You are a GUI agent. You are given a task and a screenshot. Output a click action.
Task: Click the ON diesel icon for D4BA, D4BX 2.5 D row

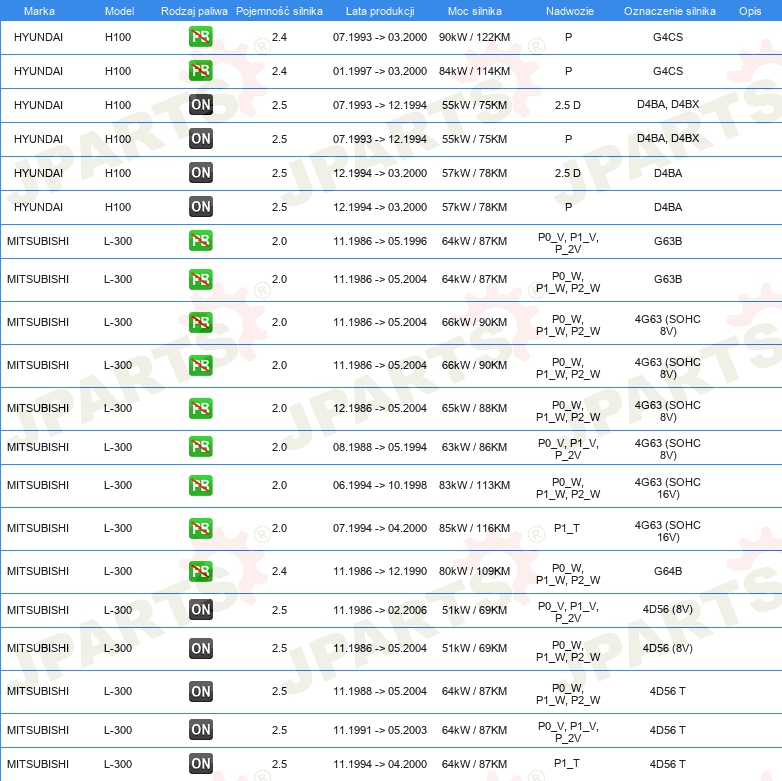click(x=200, y=105)
